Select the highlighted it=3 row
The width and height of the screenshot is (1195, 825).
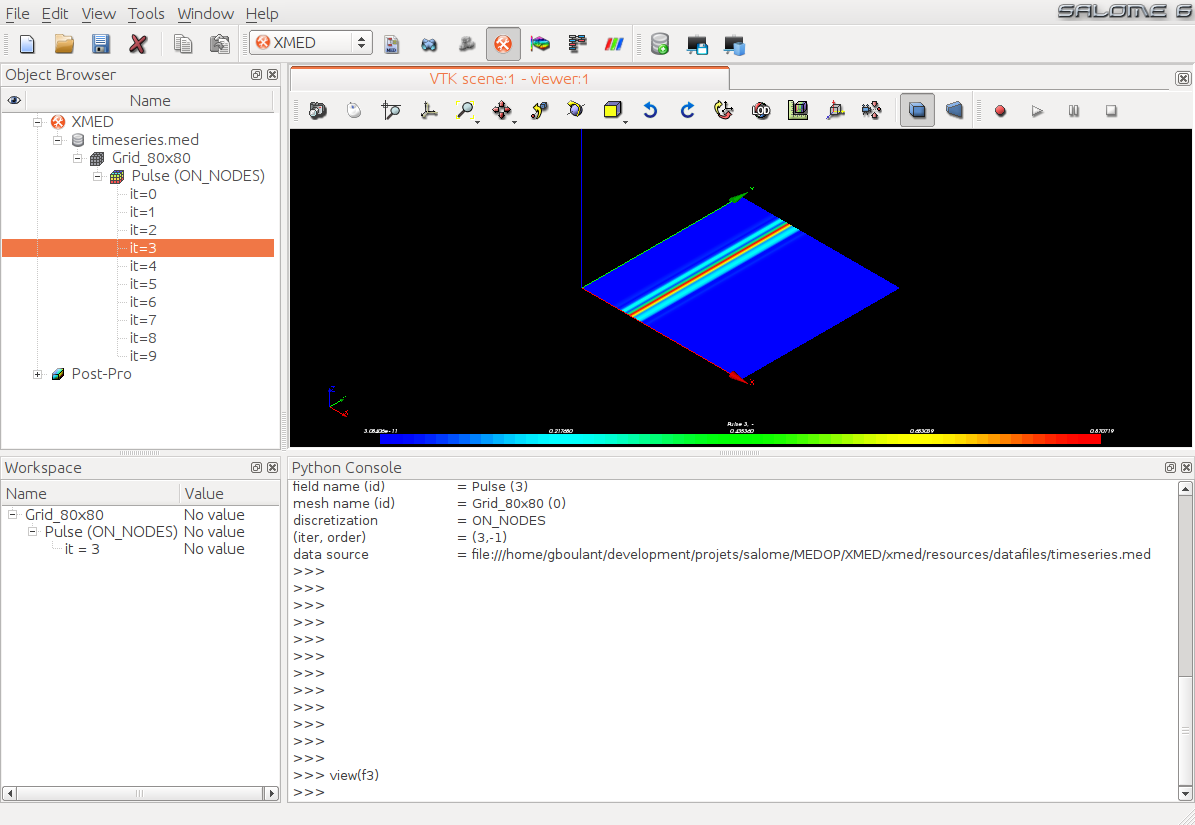(x=138, y=248)
